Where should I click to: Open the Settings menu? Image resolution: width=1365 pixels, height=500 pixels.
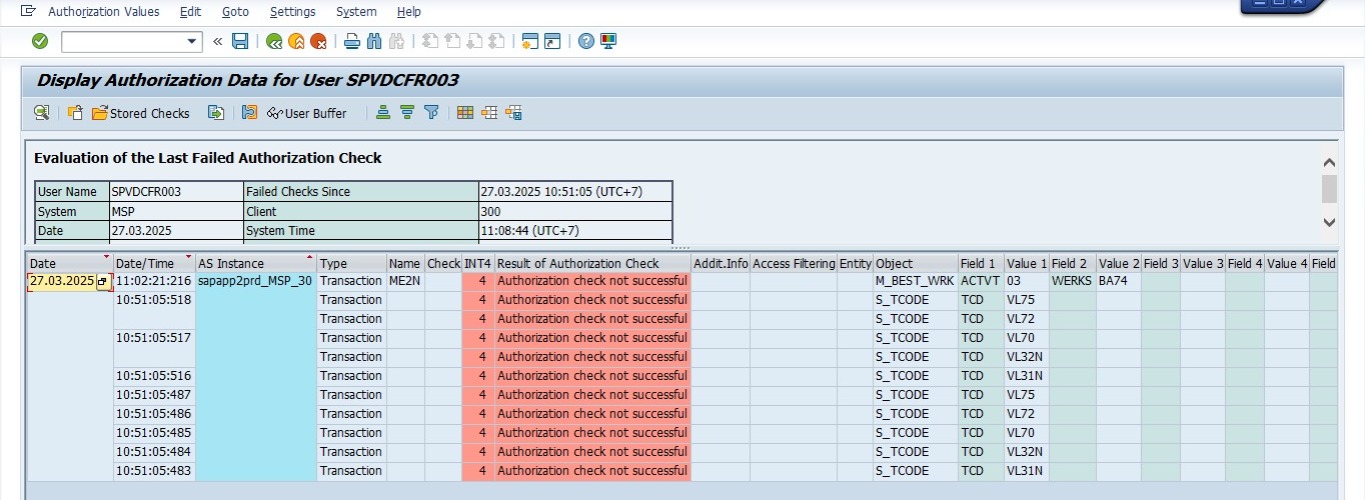[x=293, y=12]
